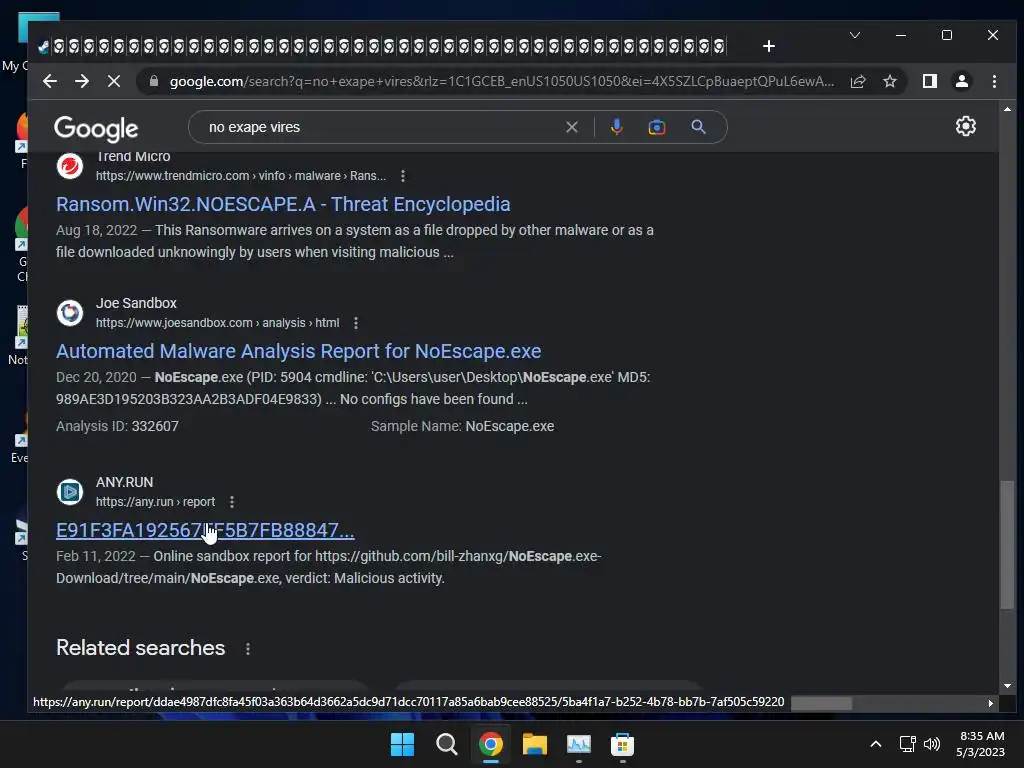Clear the Google search box text

[x=571, y=127]
